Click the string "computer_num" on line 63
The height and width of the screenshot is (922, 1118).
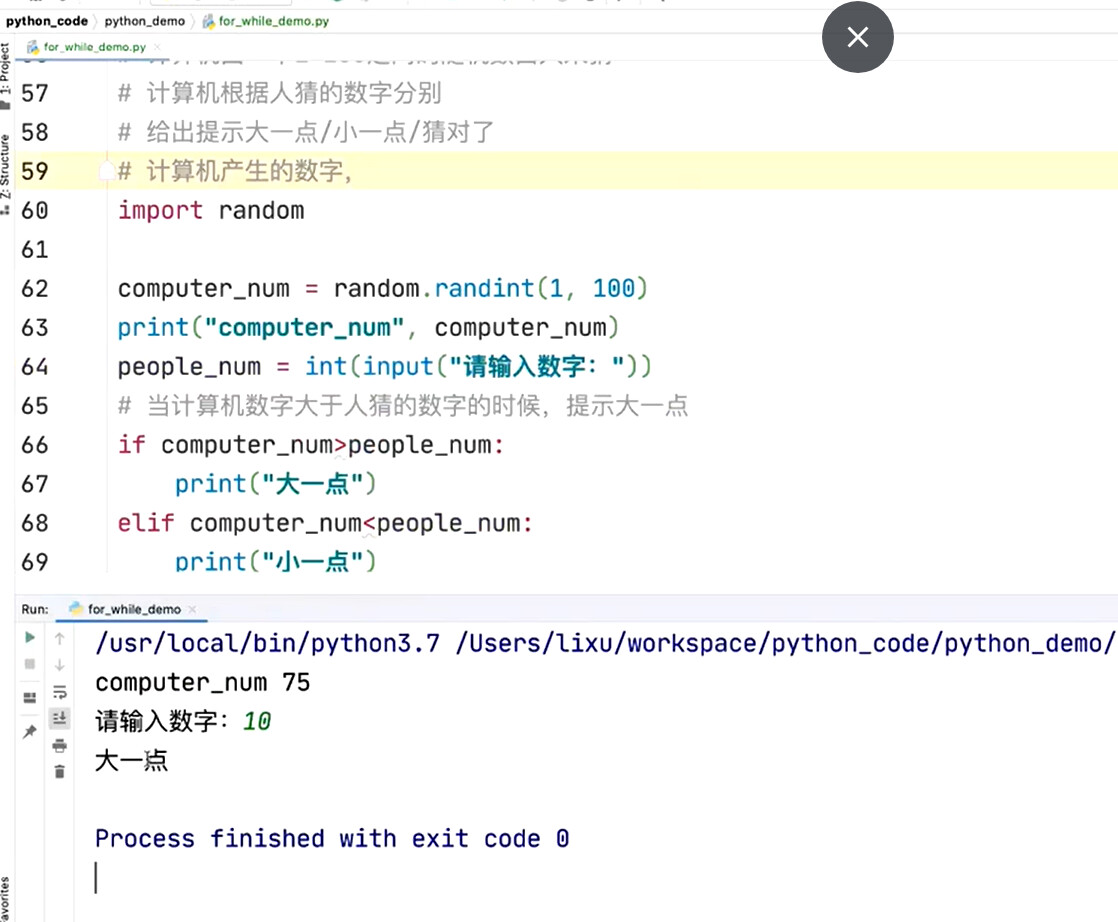[304, 328]
